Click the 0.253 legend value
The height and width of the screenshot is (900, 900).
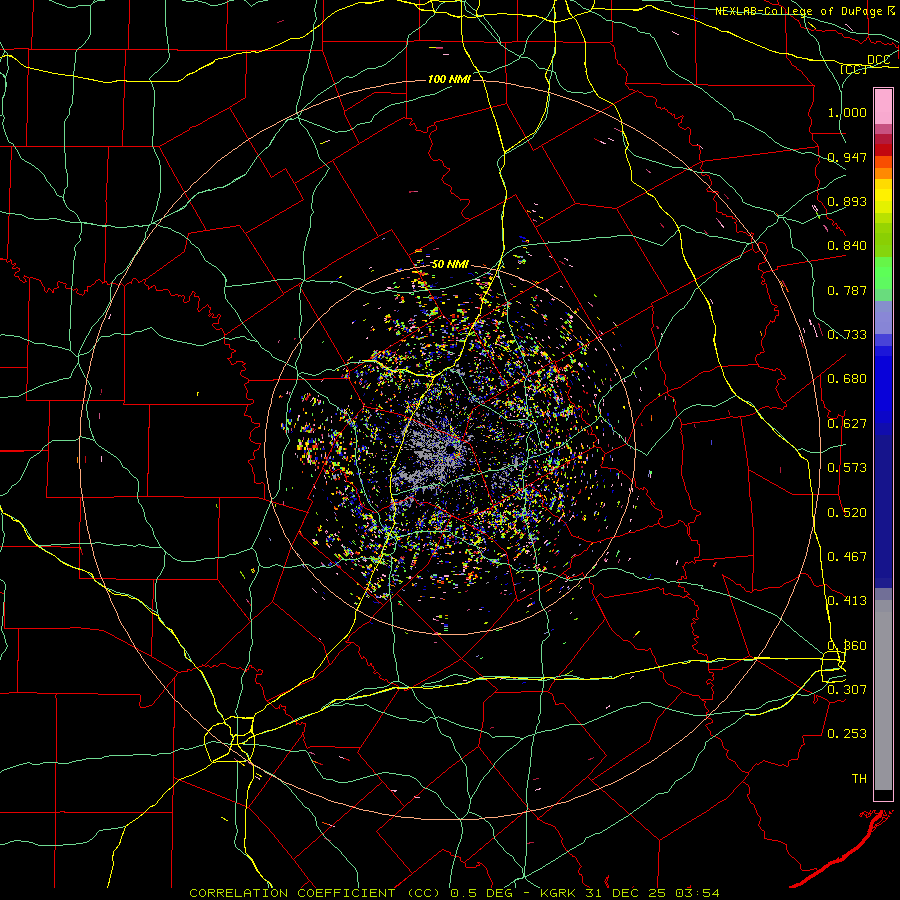tap(847, 734)
